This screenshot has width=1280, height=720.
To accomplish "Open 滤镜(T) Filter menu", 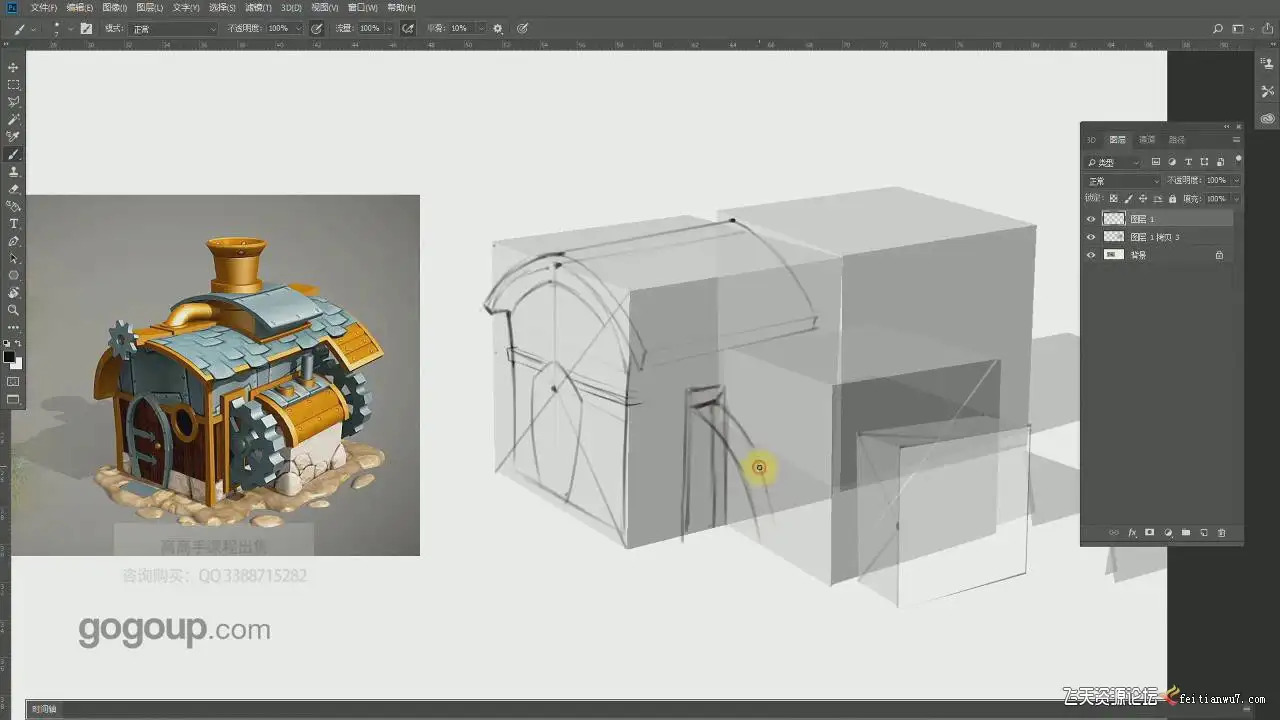I will (258, 7).
